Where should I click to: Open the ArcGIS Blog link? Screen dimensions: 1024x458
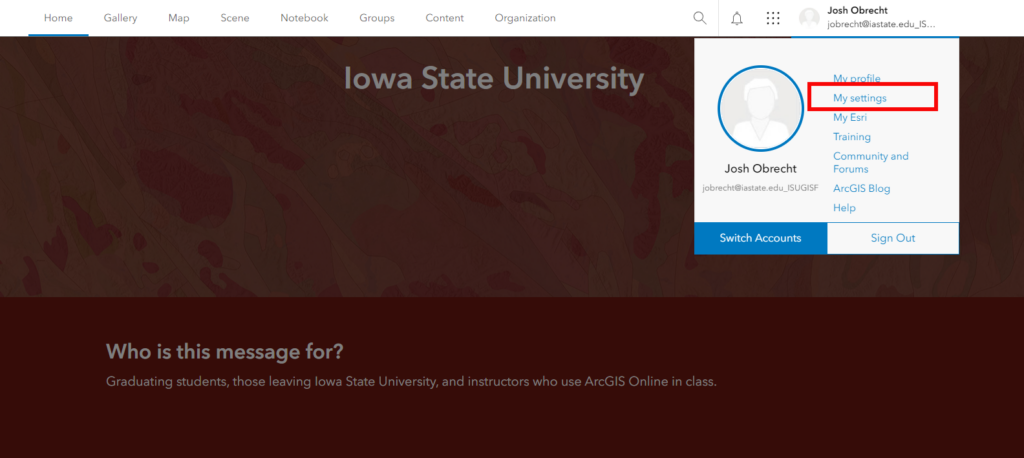point(861,188)
